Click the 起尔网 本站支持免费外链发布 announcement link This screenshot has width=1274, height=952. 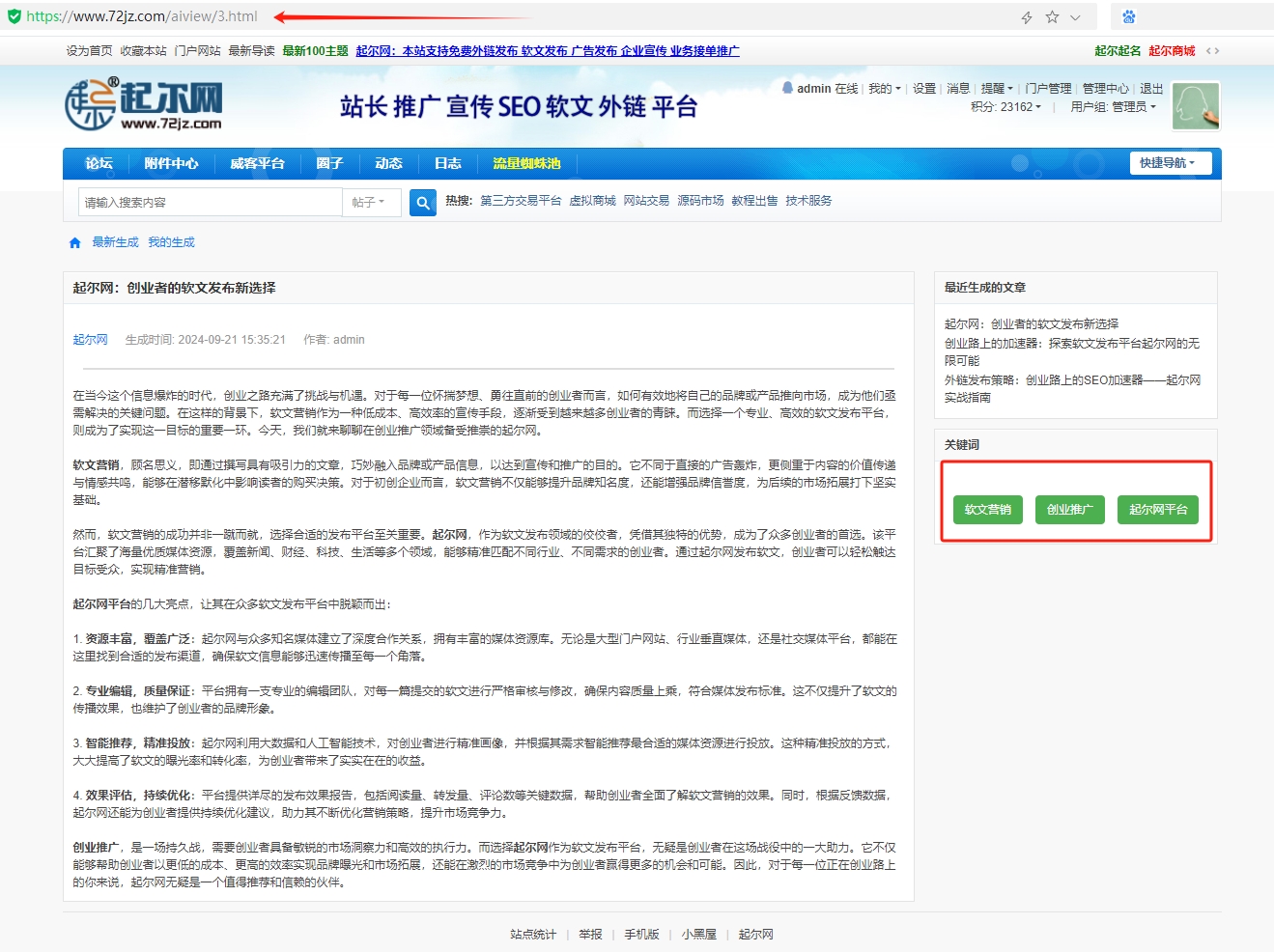coord(548,51)
